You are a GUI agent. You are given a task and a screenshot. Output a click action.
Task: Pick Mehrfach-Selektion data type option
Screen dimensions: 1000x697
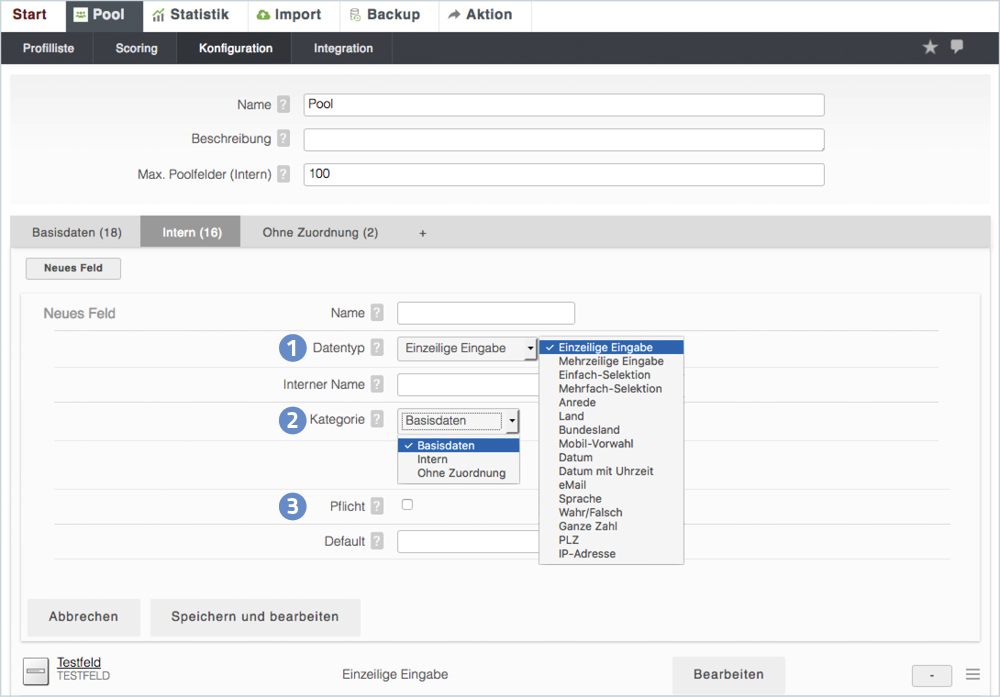610,389
